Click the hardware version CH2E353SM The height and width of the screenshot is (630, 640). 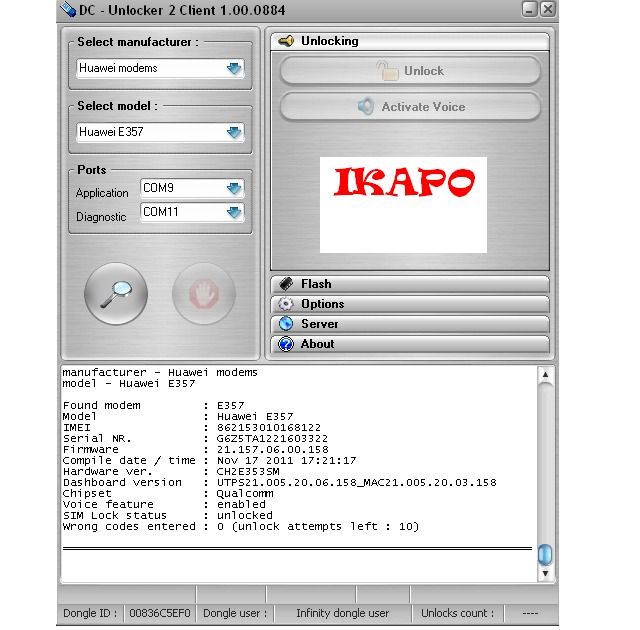(x=248, y=472)
